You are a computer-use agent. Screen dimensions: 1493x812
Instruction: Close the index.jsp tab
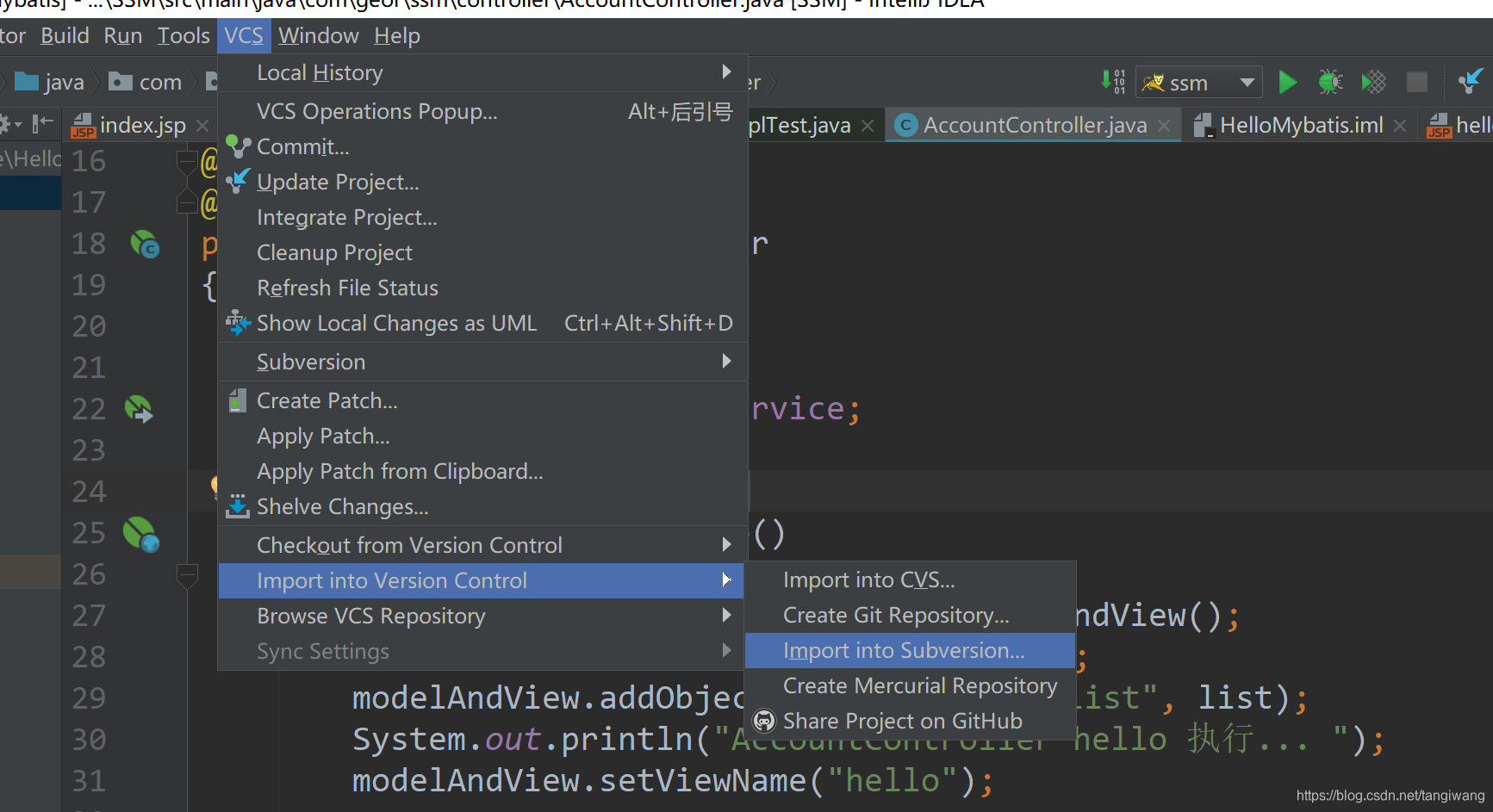pyautogui.click(x=202, y=126)
